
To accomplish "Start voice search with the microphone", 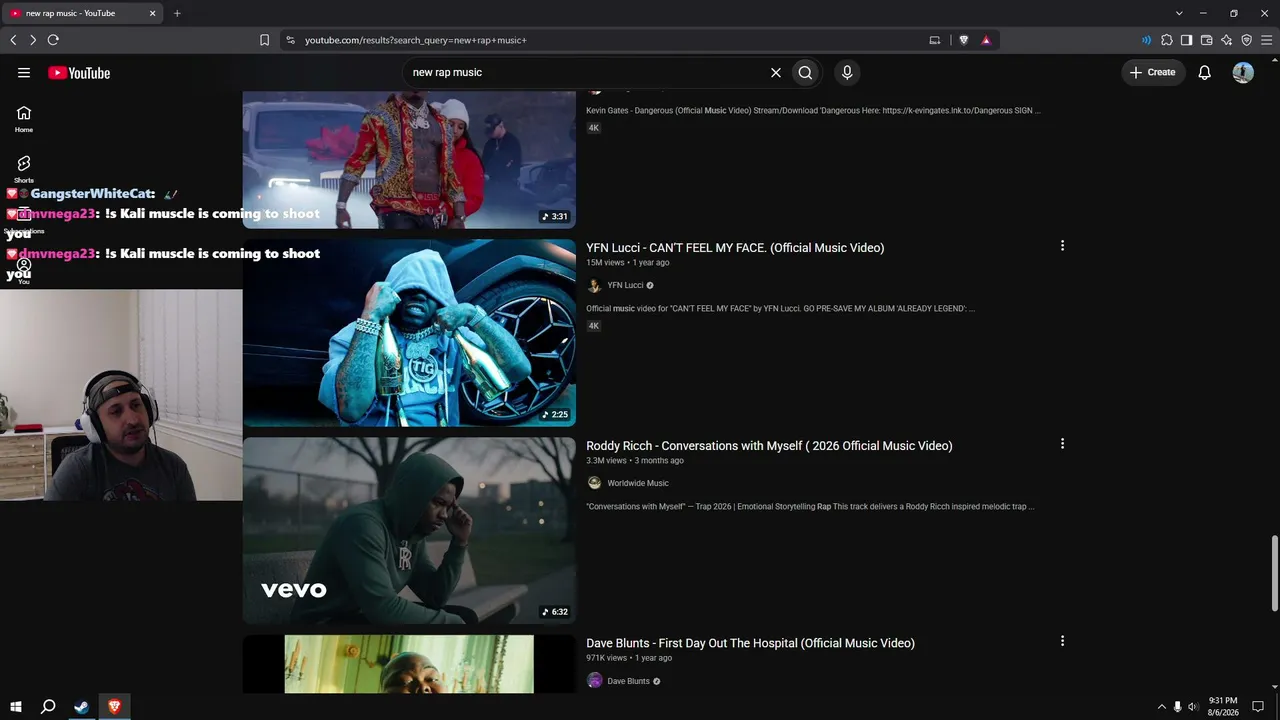I will tap(847, 72).
